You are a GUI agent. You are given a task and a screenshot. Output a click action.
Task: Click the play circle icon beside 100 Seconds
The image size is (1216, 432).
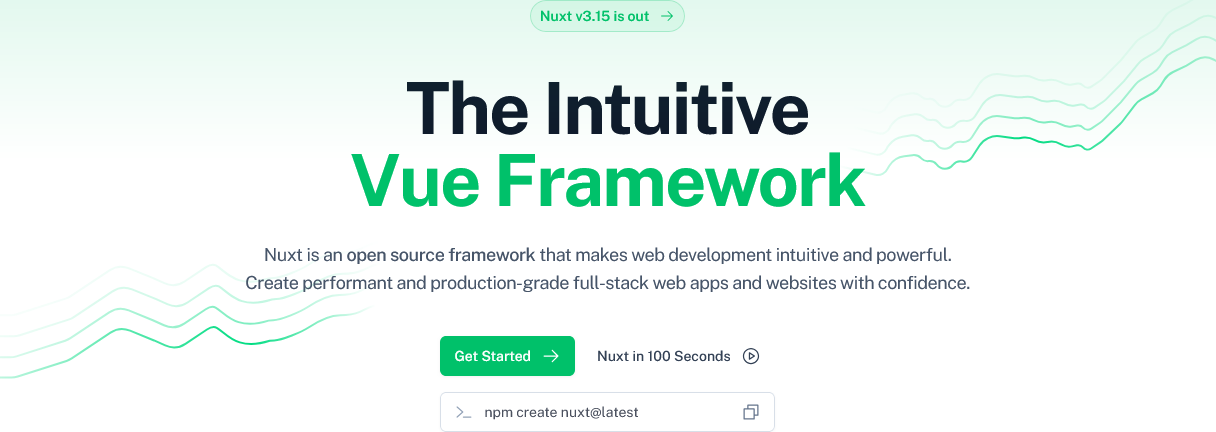click(751, 356)
